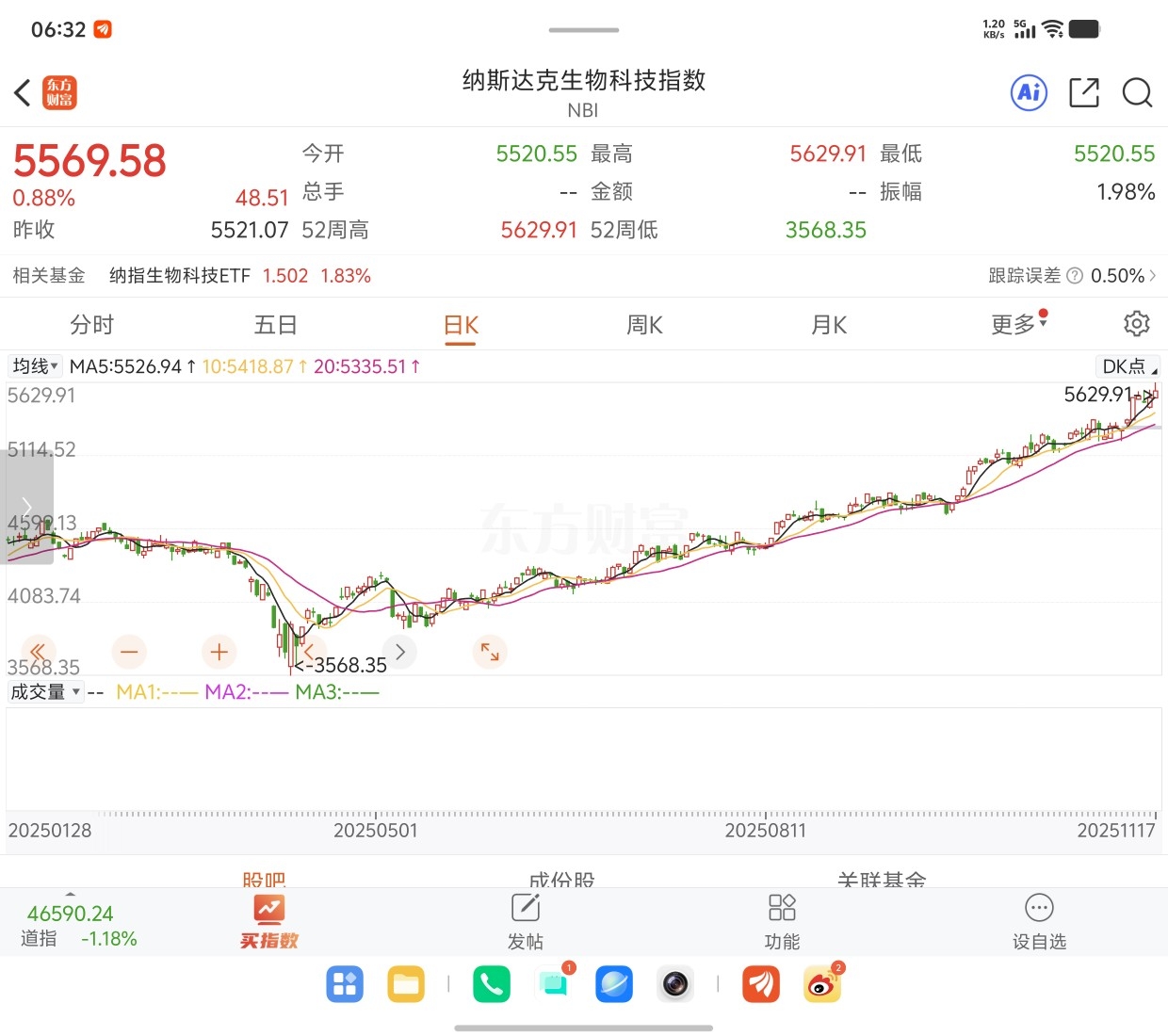The width and height of the screenshot is (1168, 1036).
Task: Switch to 月K monthly chart tab
Action: point(830,325)
